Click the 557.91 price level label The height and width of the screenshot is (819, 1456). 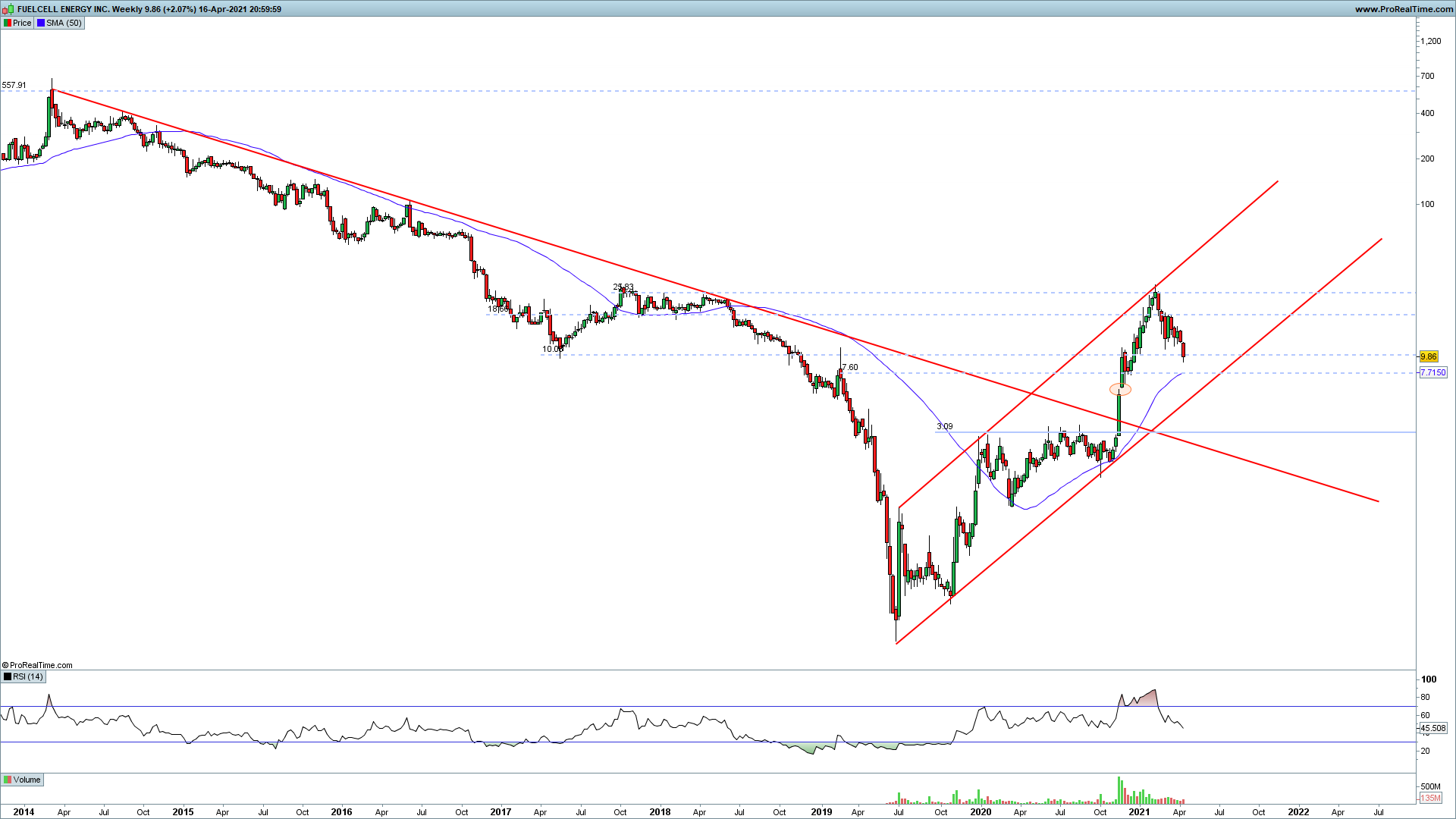coord(14,85)
